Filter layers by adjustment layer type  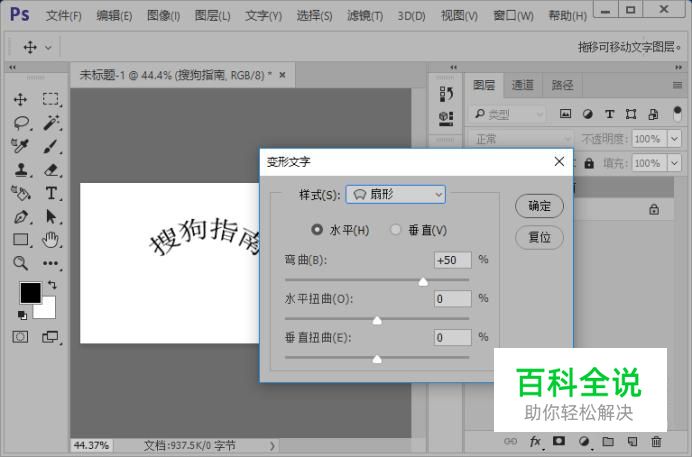[x=587, y=114]
